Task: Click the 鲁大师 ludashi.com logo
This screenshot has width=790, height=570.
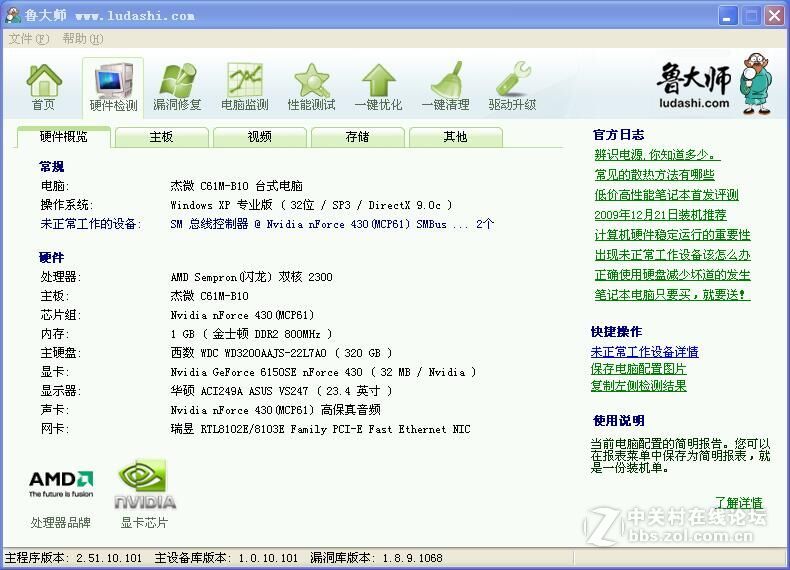Action: (715, 83)
